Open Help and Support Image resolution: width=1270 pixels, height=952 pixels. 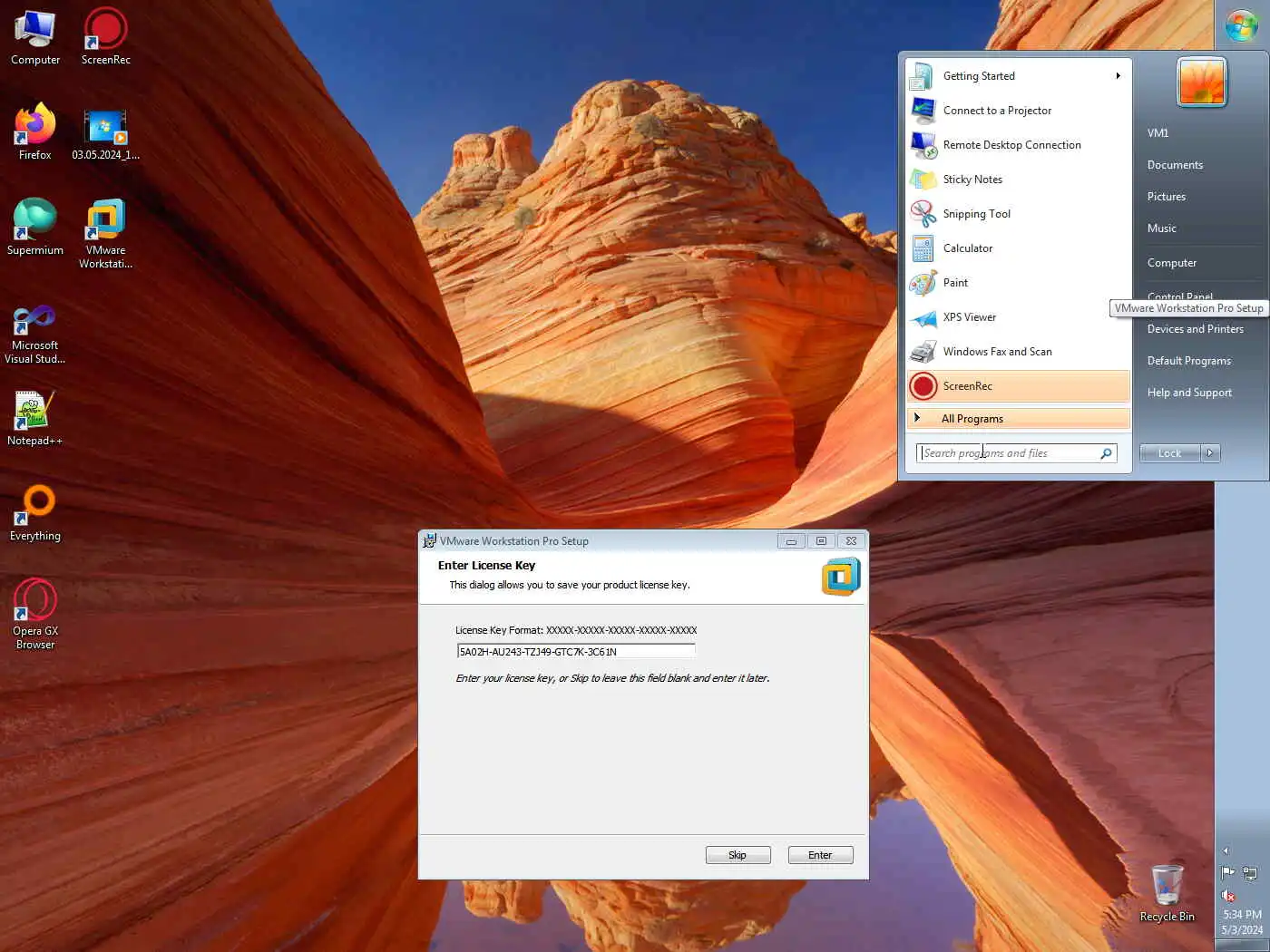click(x=1189, y=393)
